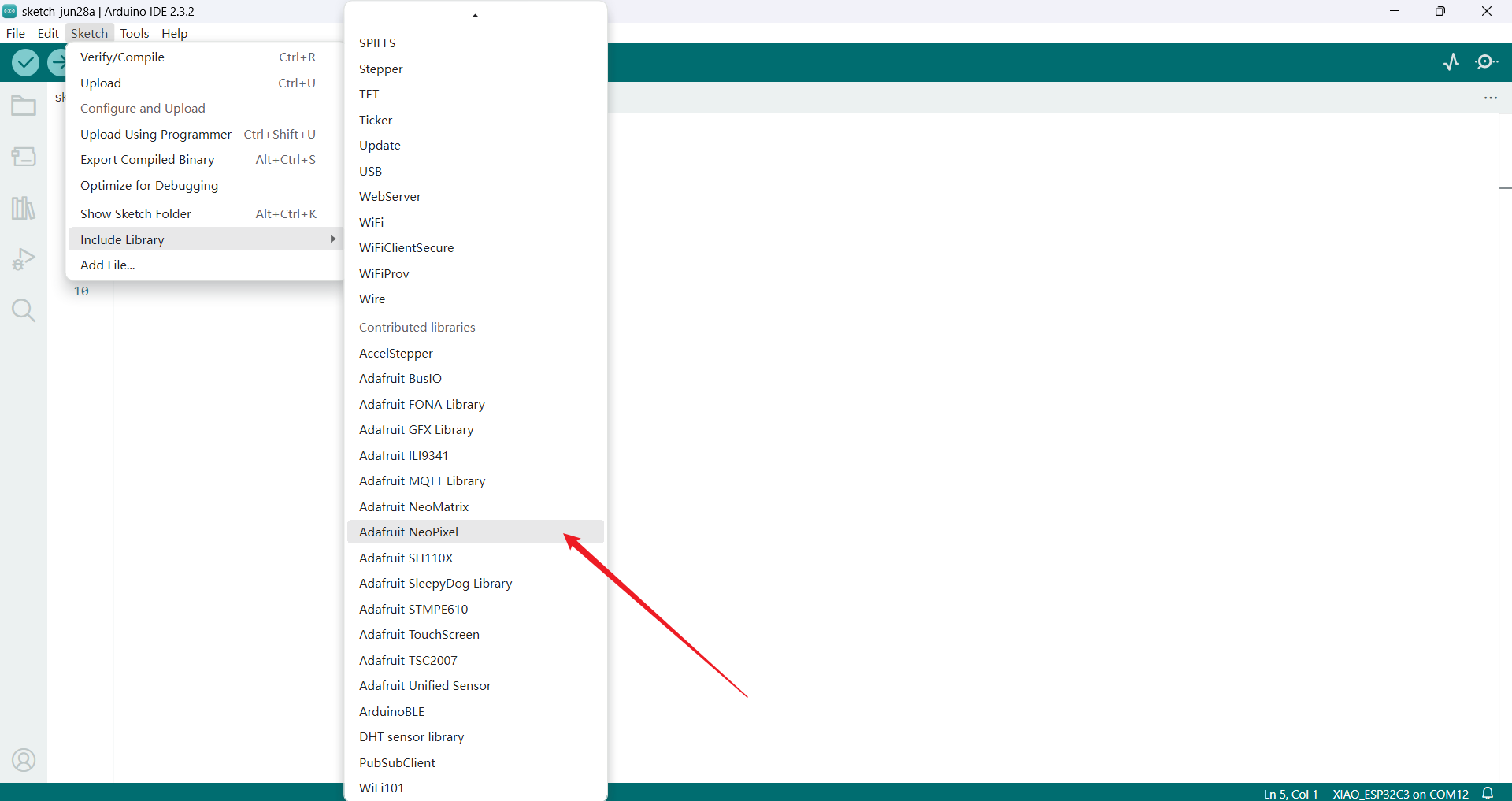Toggle Optimize for Debugging
1512x801 pixels.
pyautogui.click(x=205, y=186)
